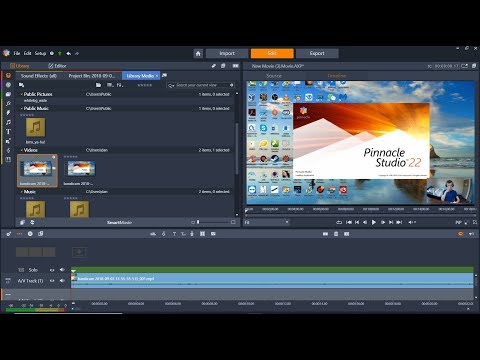Select the orange Edit tab
Screen dimensions: 480x360
click(272, 53)
